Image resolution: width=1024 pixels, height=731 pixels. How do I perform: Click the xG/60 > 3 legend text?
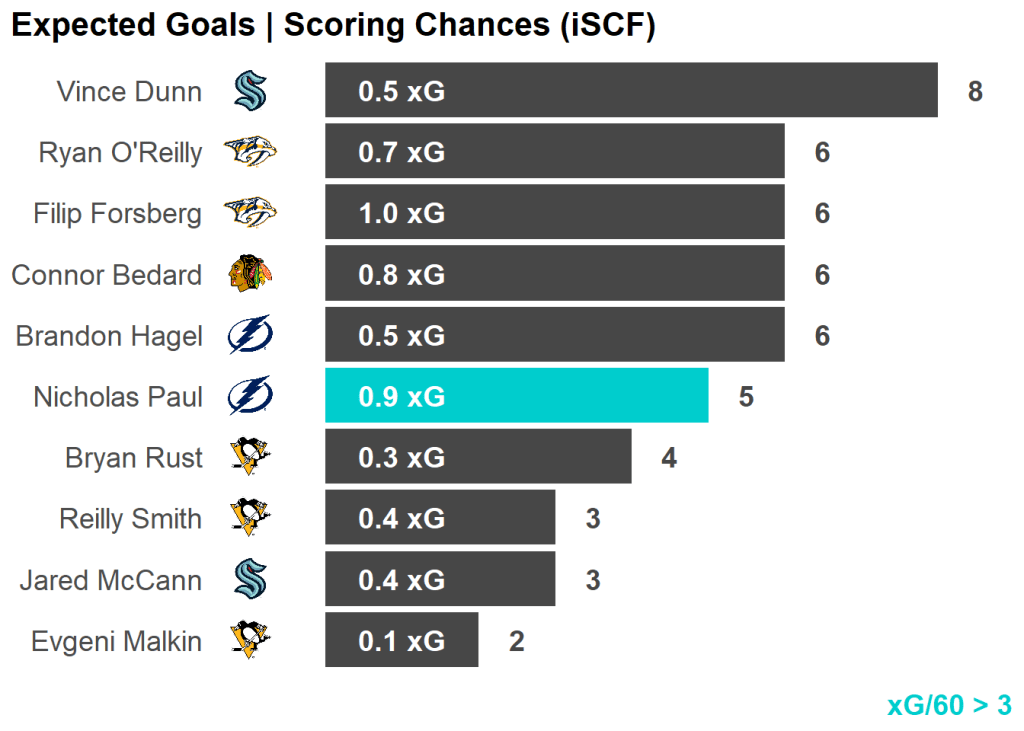coord(949,705)
